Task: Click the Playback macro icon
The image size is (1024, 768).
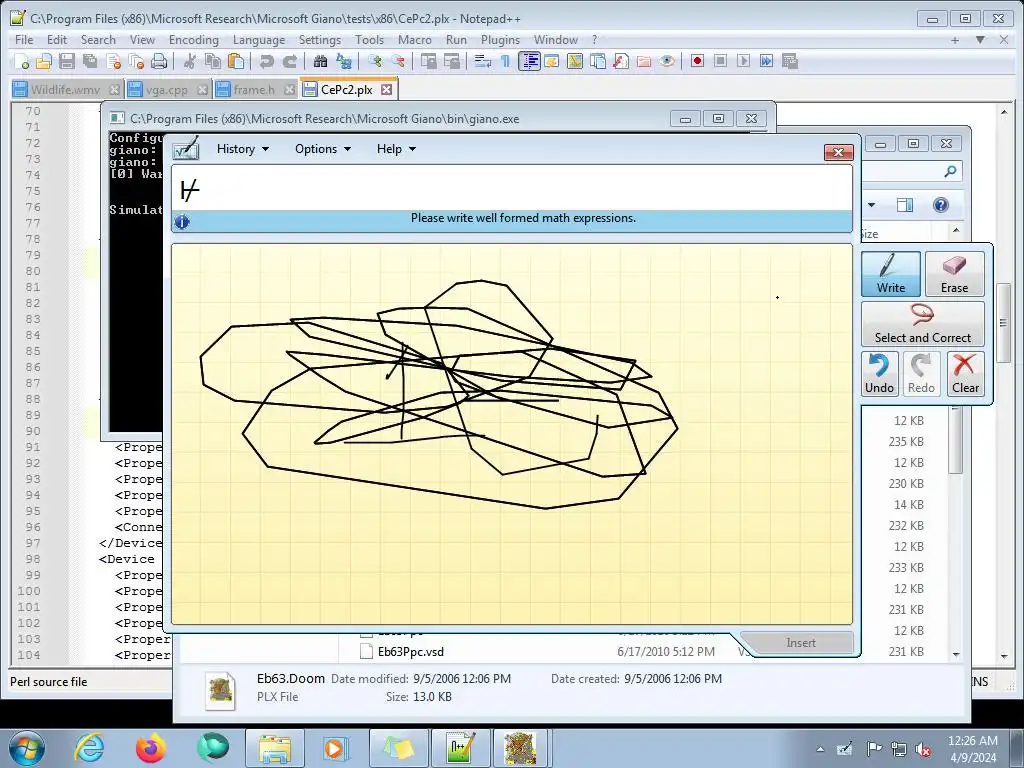Action: pos(743,61)
